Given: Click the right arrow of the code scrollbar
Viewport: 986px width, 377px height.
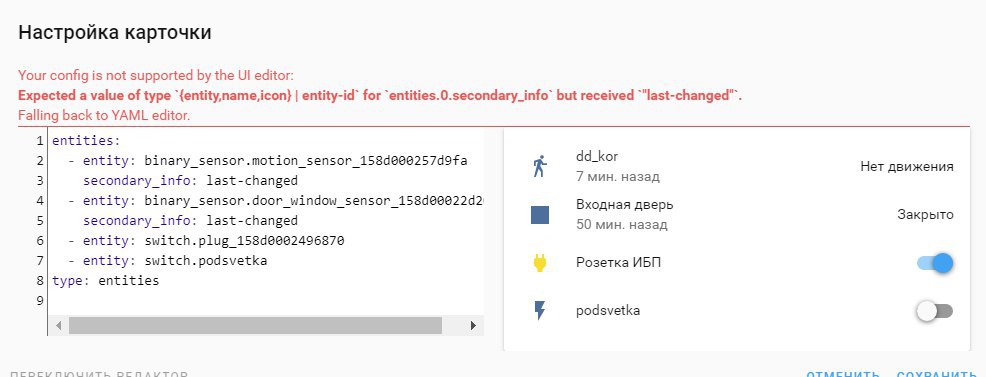Looking at the screenshot, I should coord(474,325).
